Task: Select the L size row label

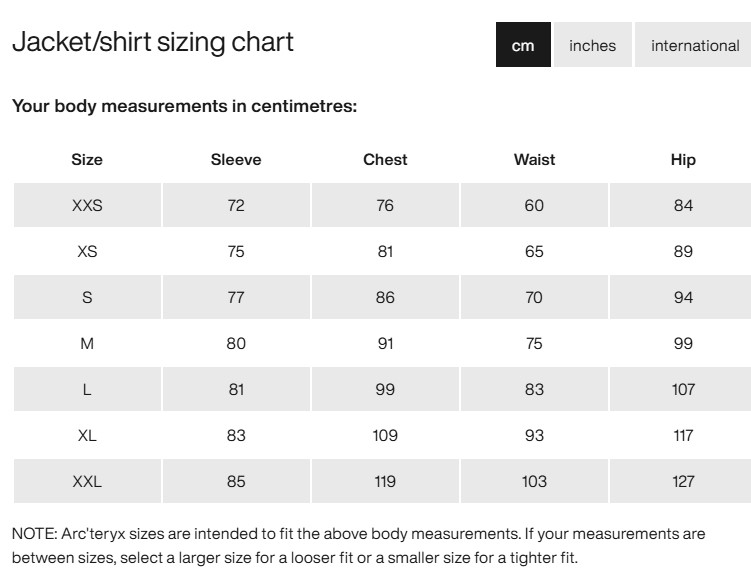Action: tap(87, 390)
